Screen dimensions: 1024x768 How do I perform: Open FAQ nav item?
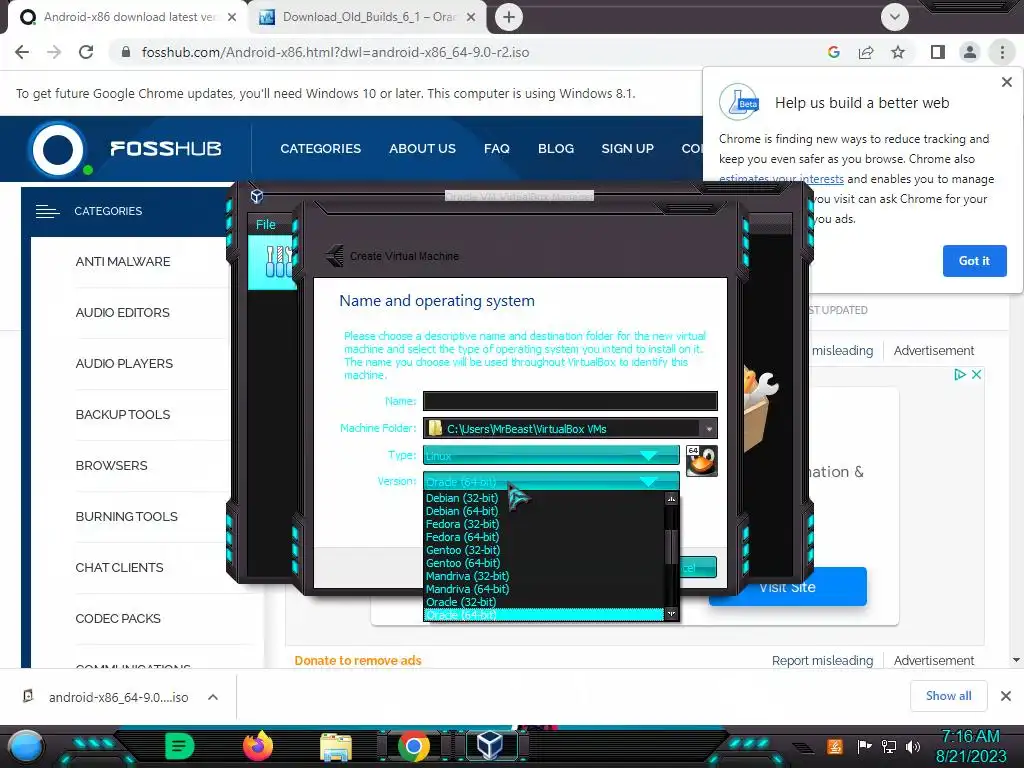[x=496, y=149]
